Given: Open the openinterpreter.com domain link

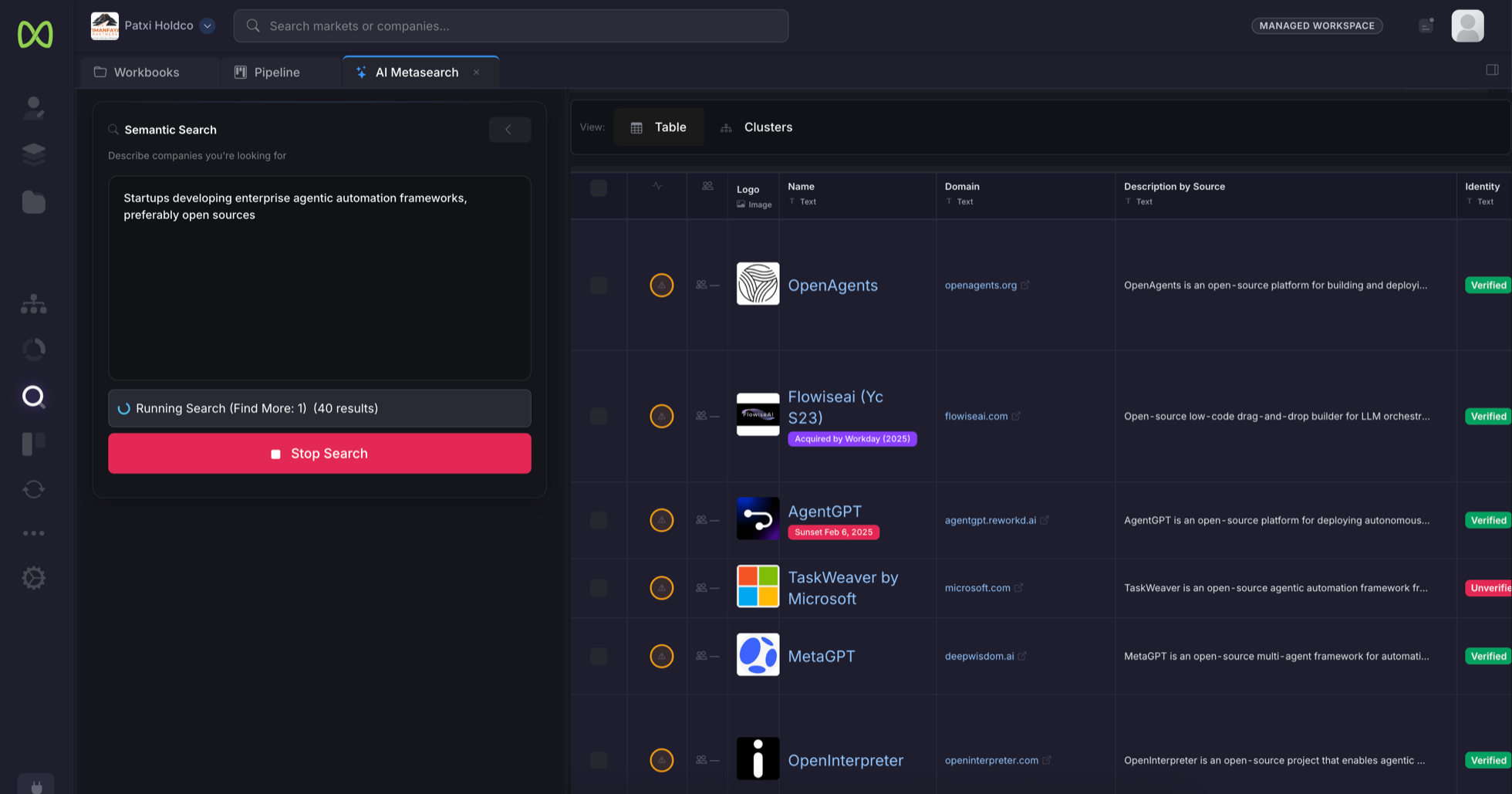Looking at the screenshot, I should 991,760.
